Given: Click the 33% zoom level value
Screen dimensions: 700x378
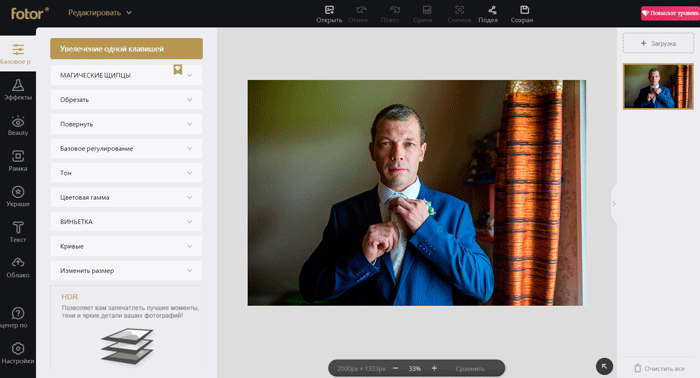Looking at the screenshot, I should tap(415, 369).
